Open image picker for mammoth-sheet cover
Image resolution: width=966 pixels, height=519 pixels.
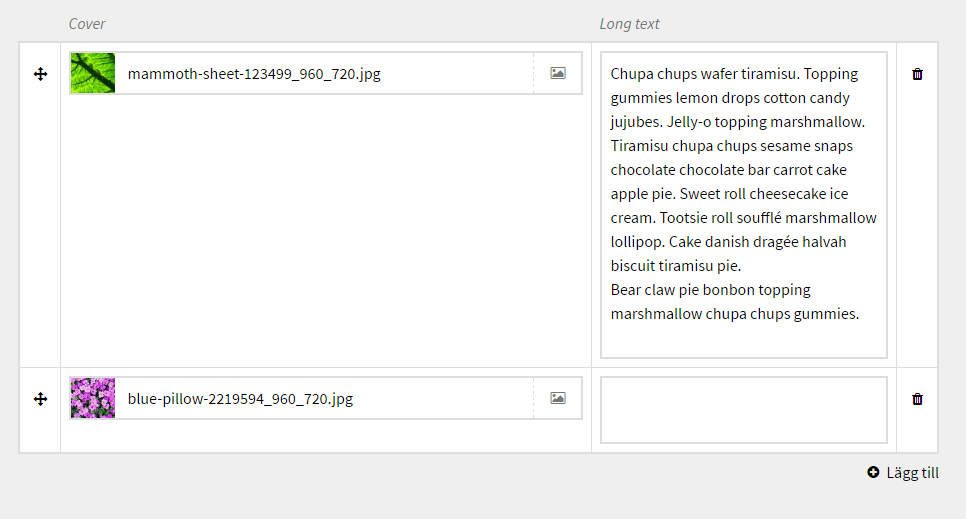point(558,73)
